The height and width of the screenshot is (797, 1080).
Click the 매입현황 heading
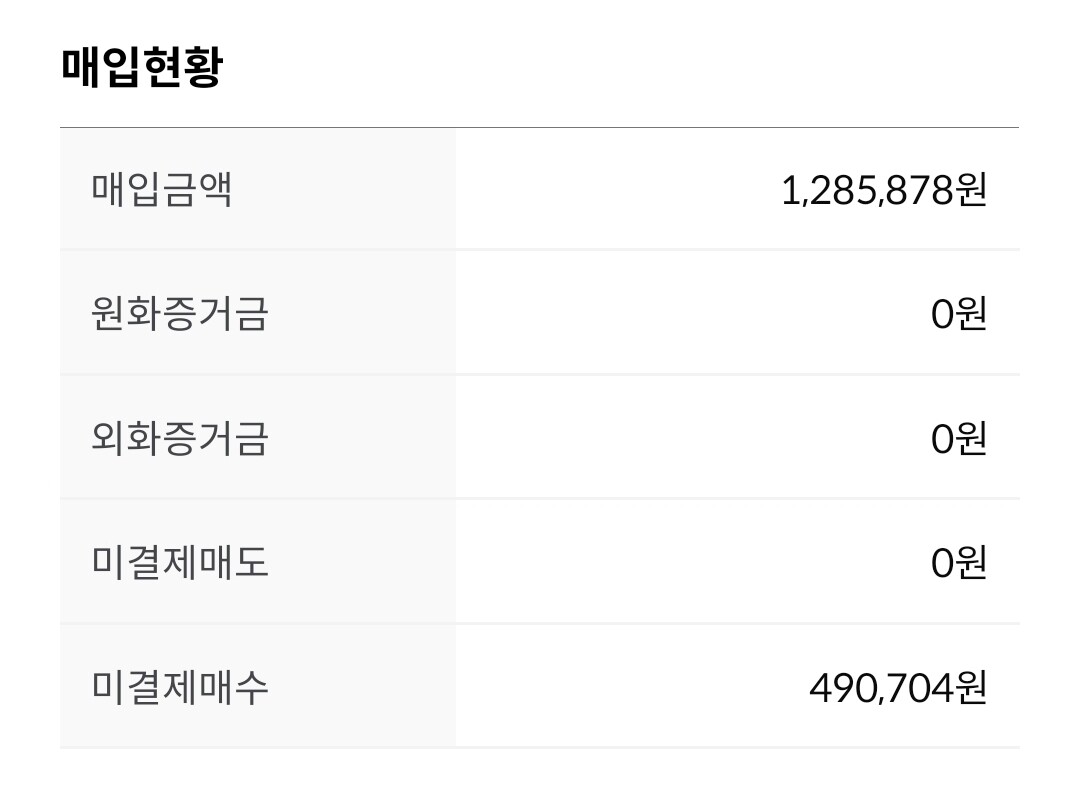(x=141, y=68)
